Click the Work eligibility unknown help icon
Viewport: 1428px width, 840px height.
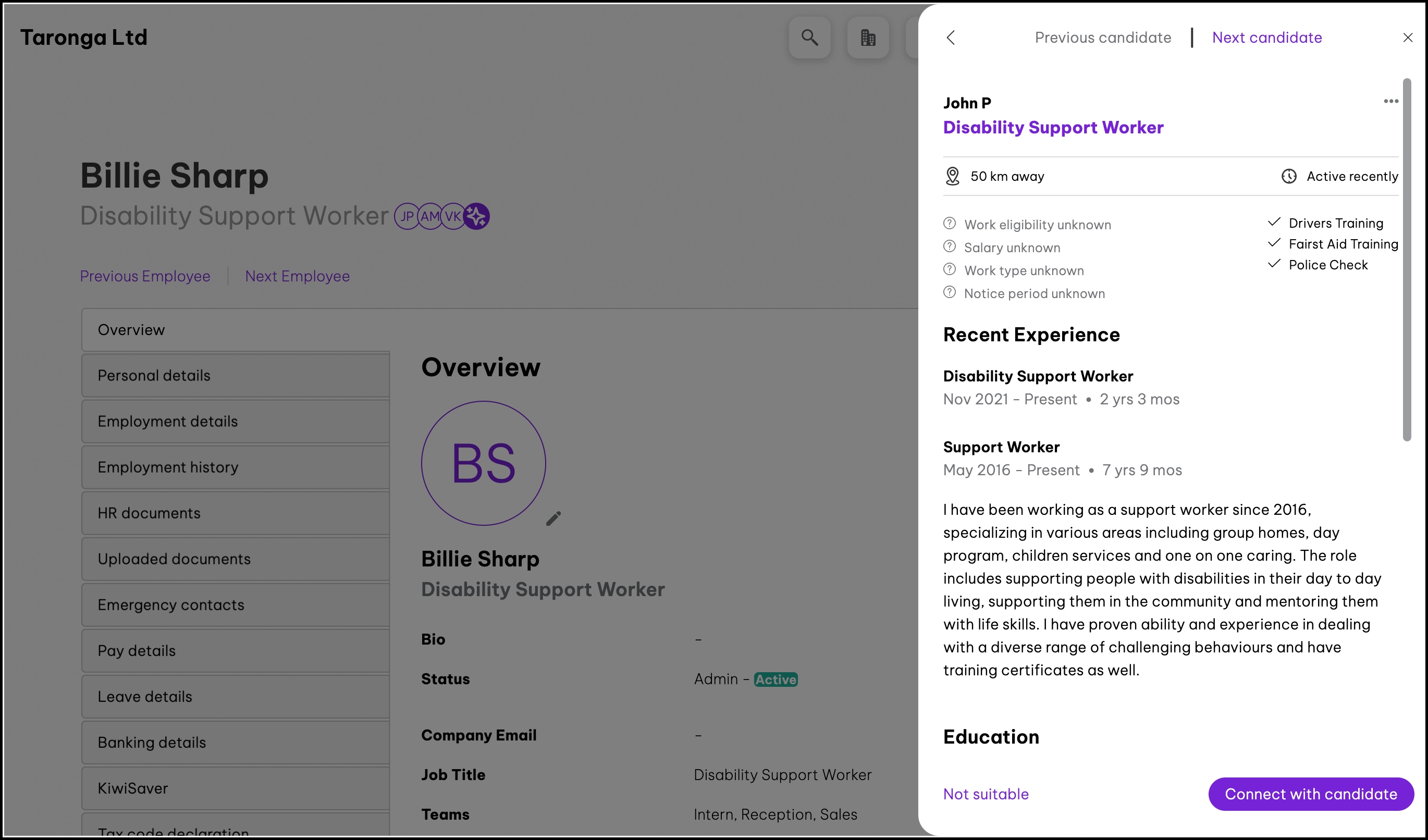coord(950,224)
